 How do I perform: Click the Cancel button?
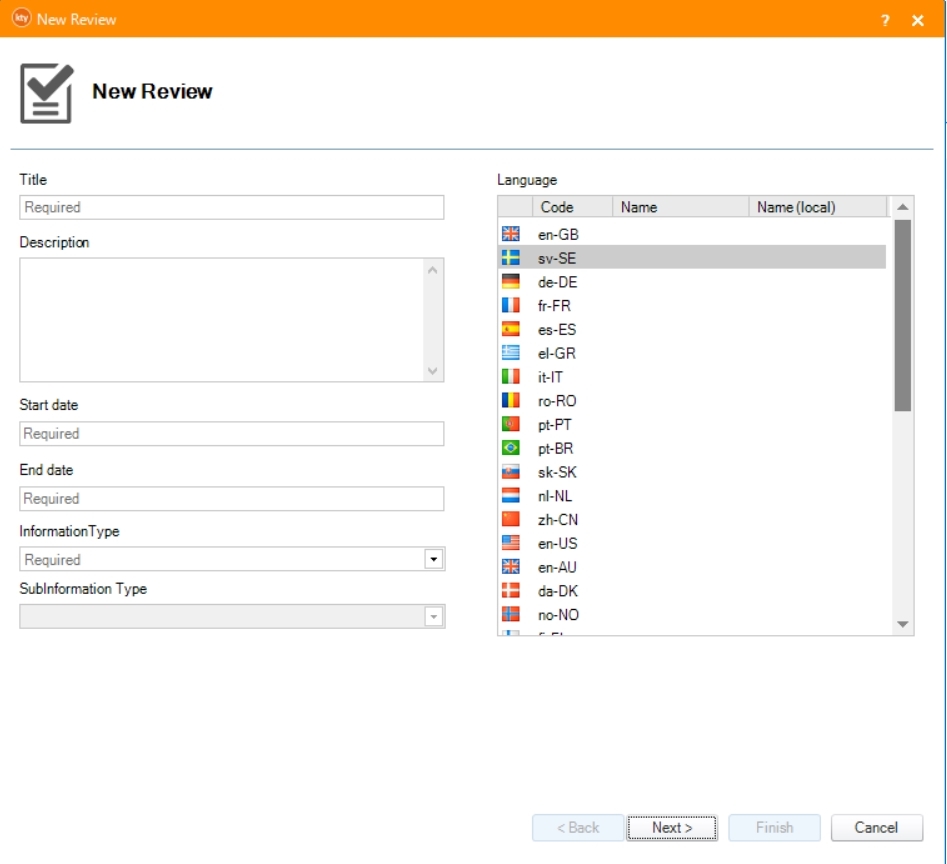[x=876, y=828]
